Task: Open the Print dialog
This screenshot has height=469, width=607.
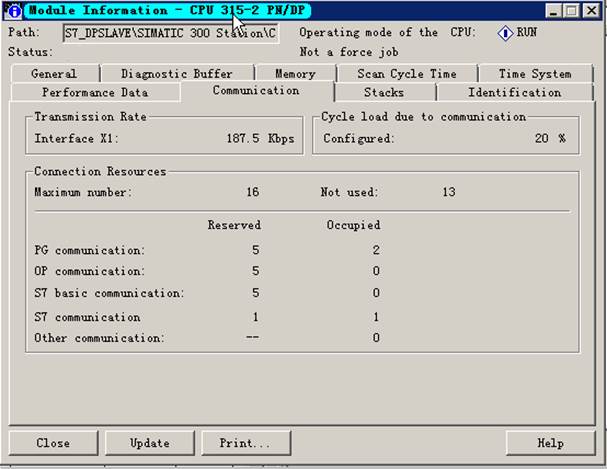Action: pyautogui.click(x=245, y=443)
